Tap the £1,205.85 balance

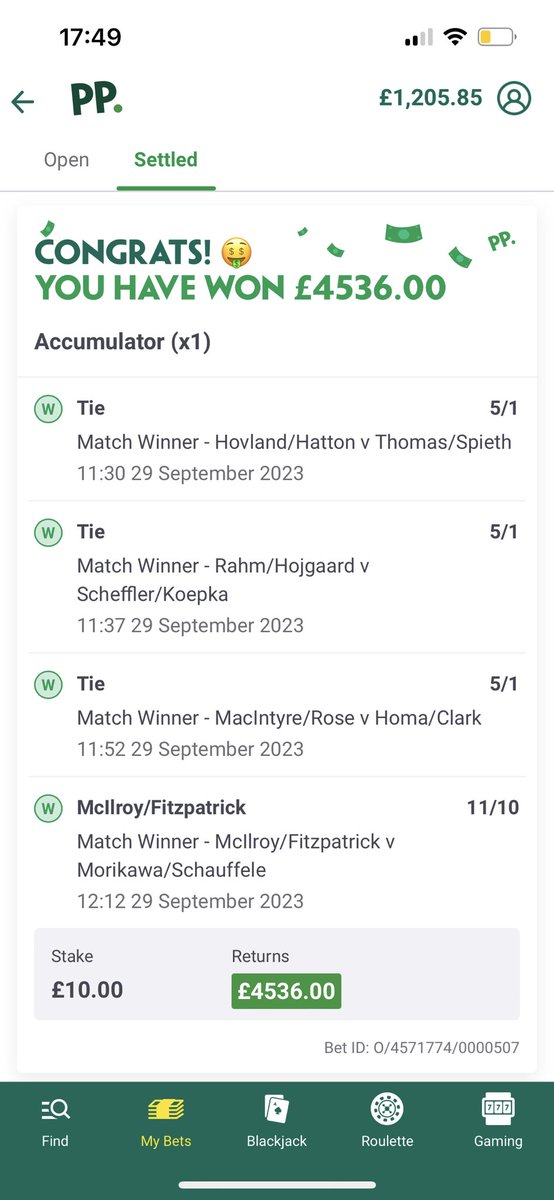(431, 98)
